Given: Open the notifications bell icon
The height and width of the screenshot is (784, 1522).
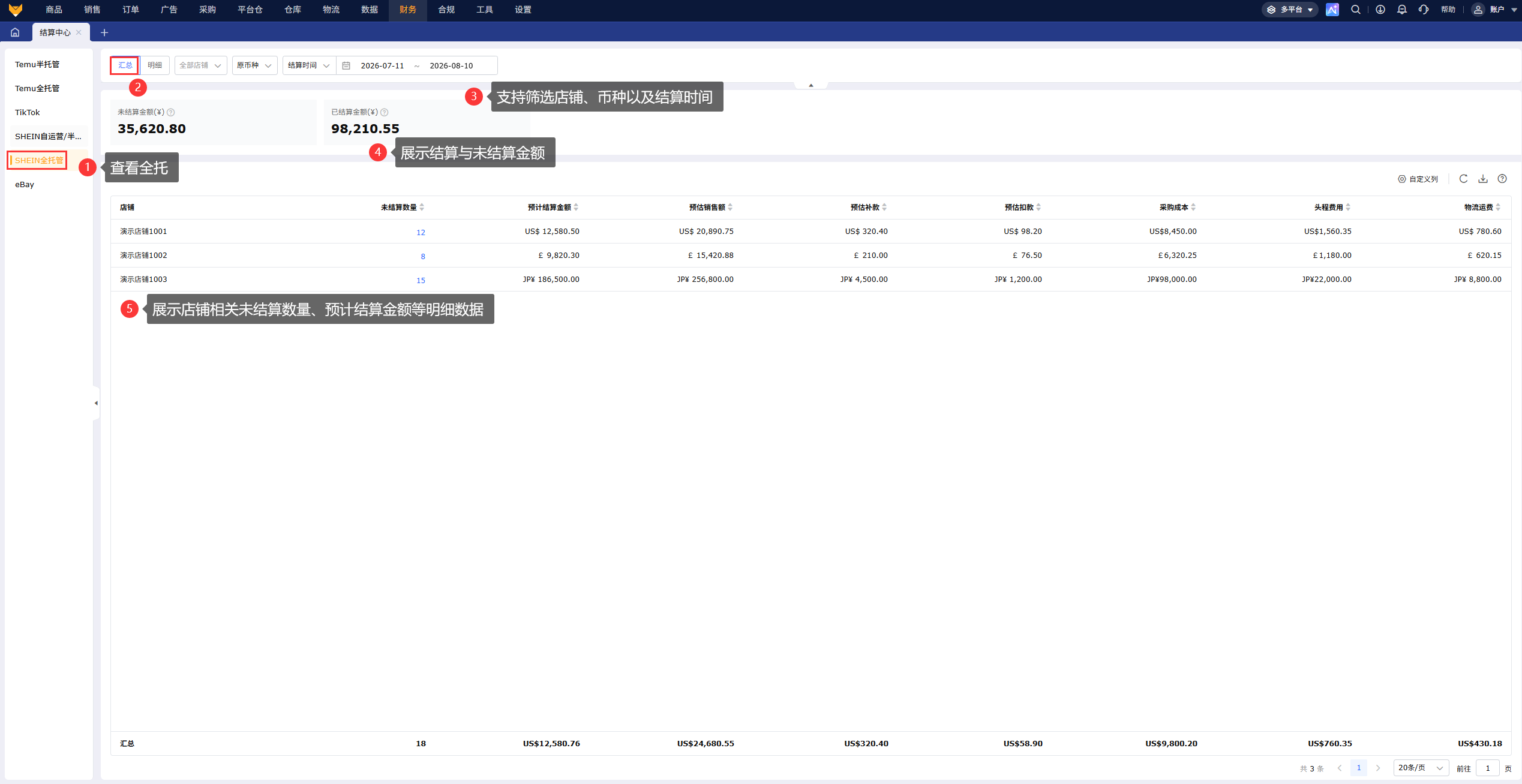Looking at the screenshot, I should tap(1402, 10).
